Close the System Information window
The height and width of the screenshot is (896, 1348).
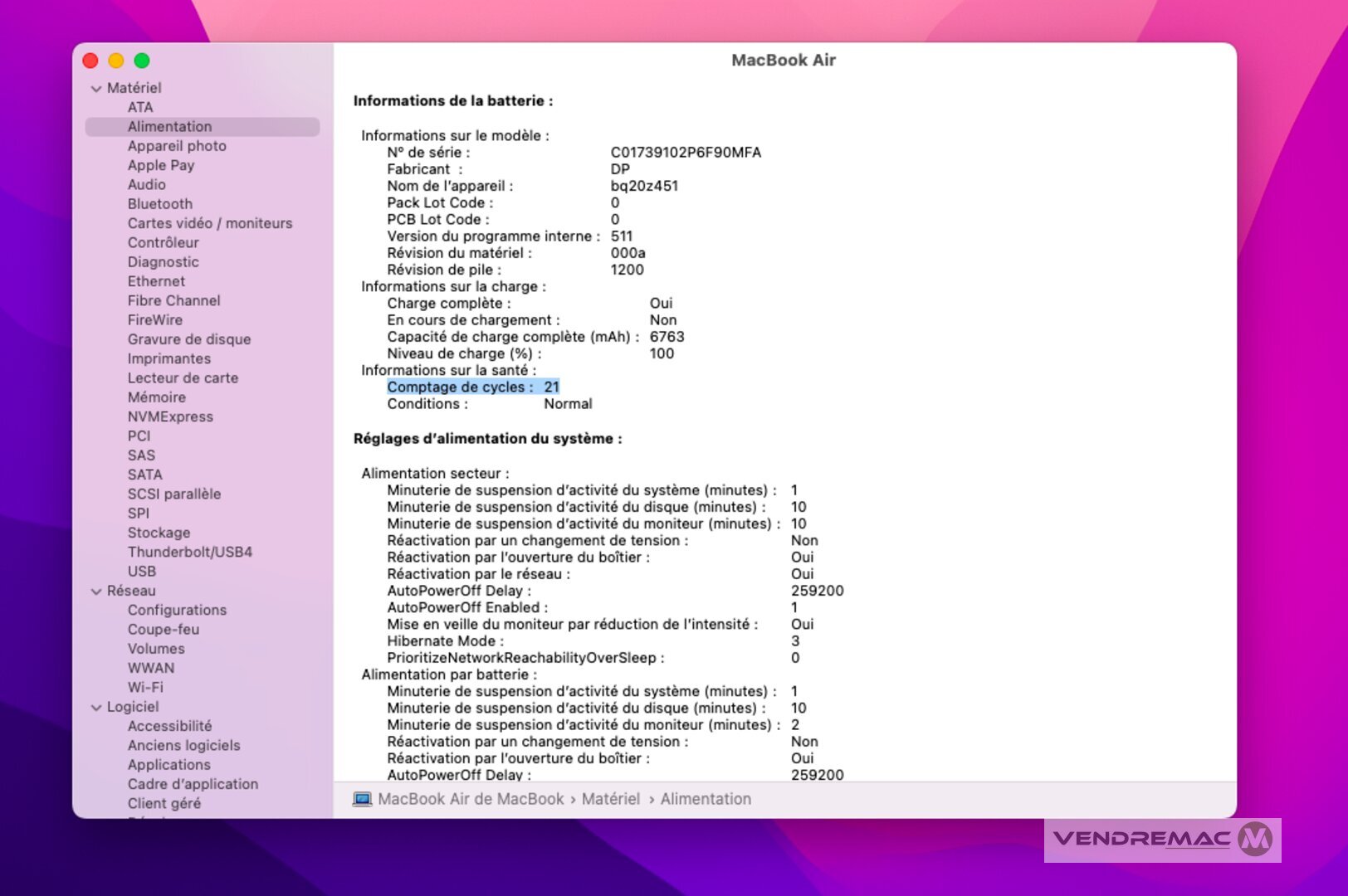90,61
